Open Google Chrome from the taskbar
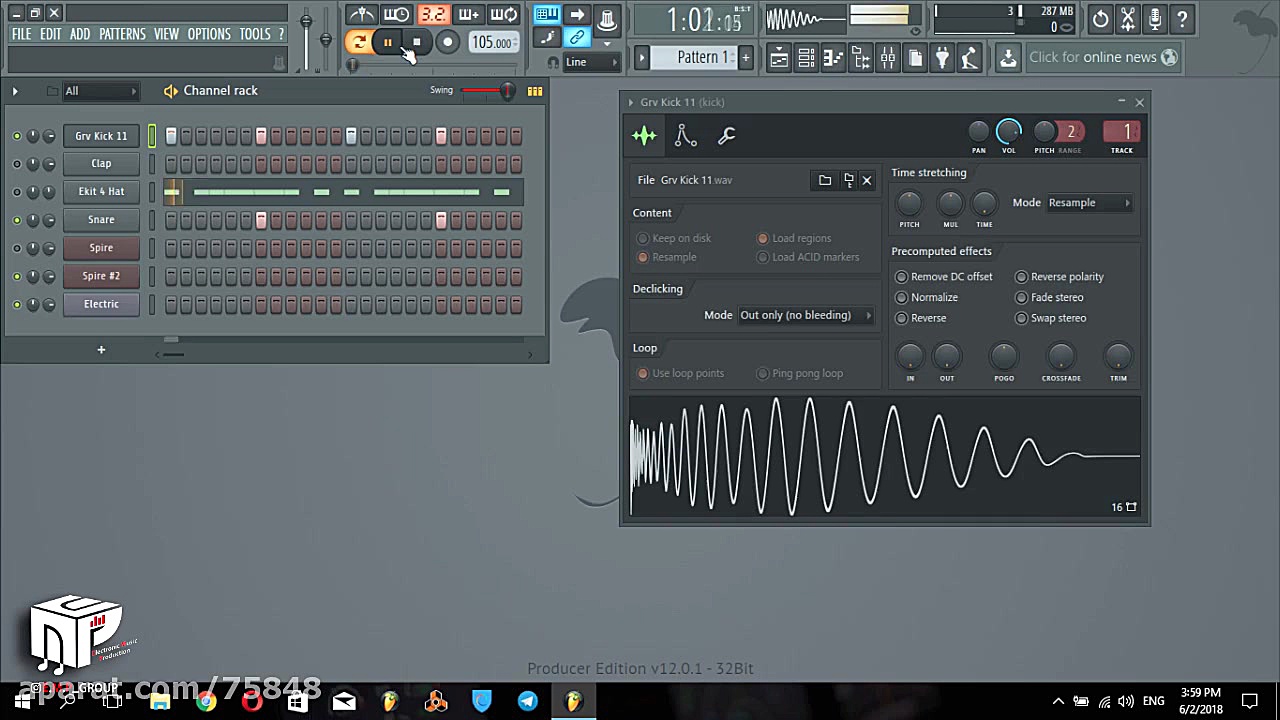This screenshot has height=720, width=1280. (206, 701)
